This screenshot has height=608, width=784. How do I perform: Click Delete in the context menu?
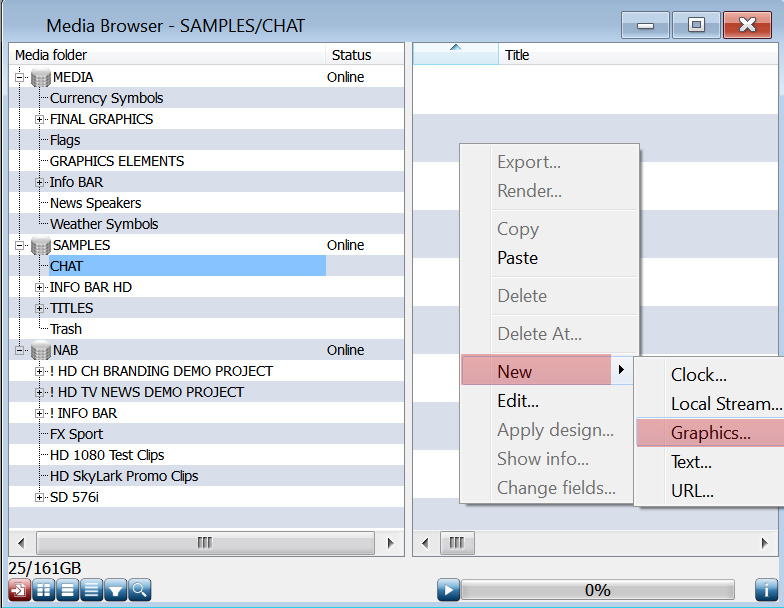click(550, 296)
